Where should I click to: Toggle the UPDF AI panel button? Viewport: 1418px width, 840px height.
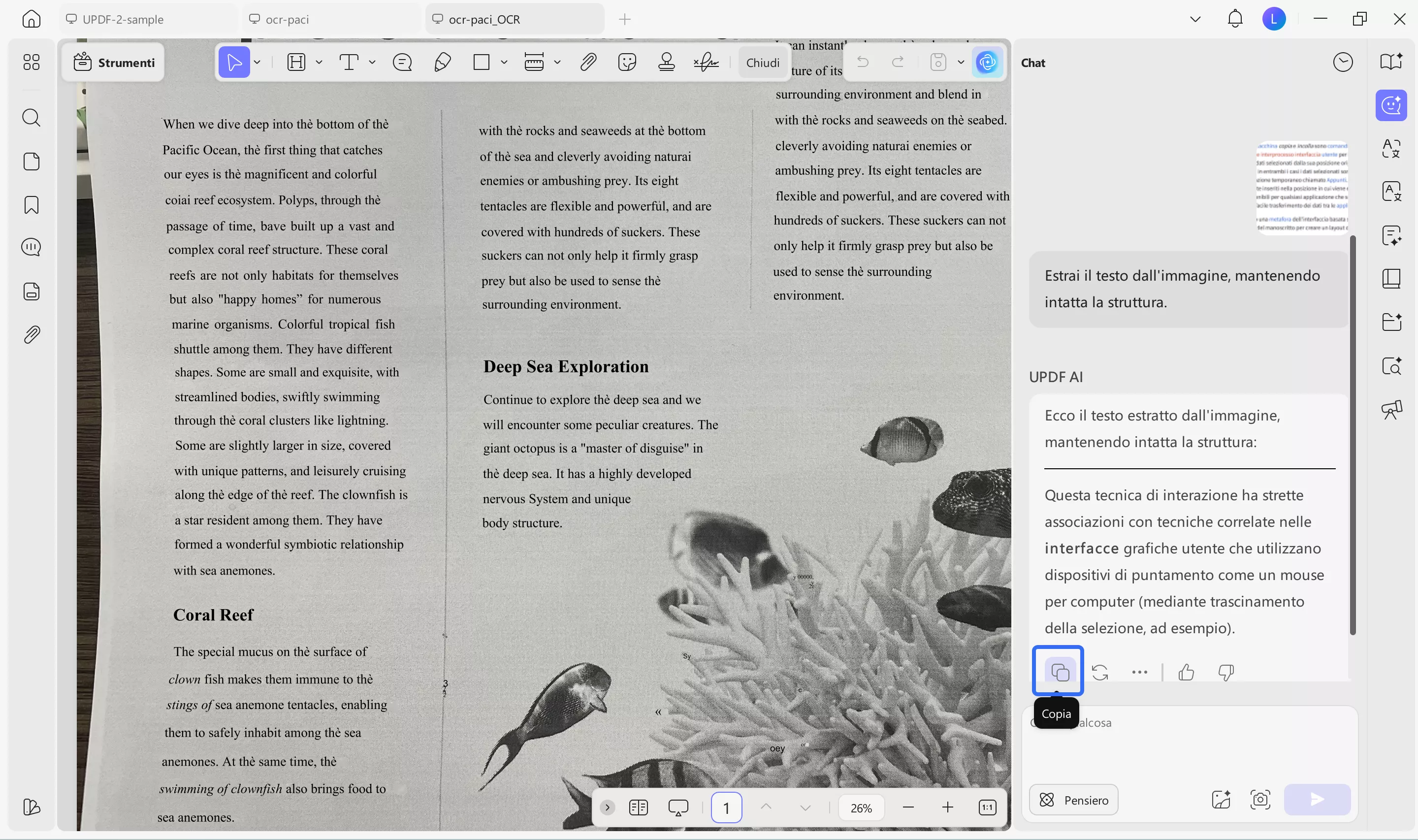point(987,62)
